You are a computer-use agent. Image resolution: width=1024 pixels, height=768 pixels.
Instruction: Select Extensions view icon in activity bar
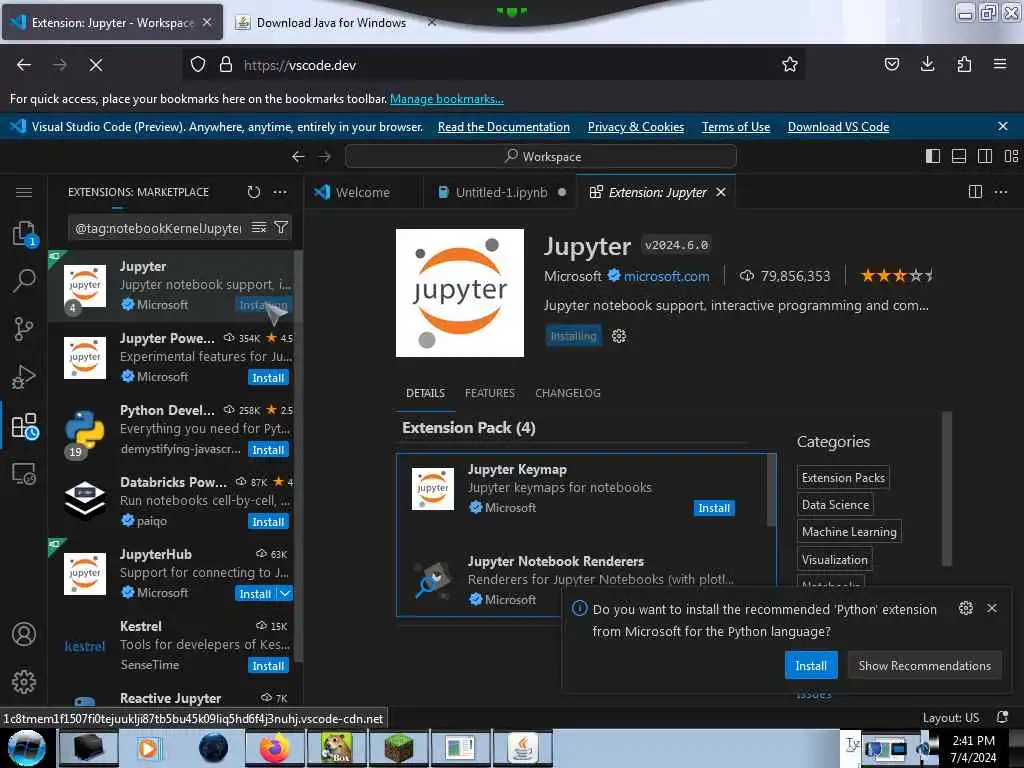tap(24, 426)
